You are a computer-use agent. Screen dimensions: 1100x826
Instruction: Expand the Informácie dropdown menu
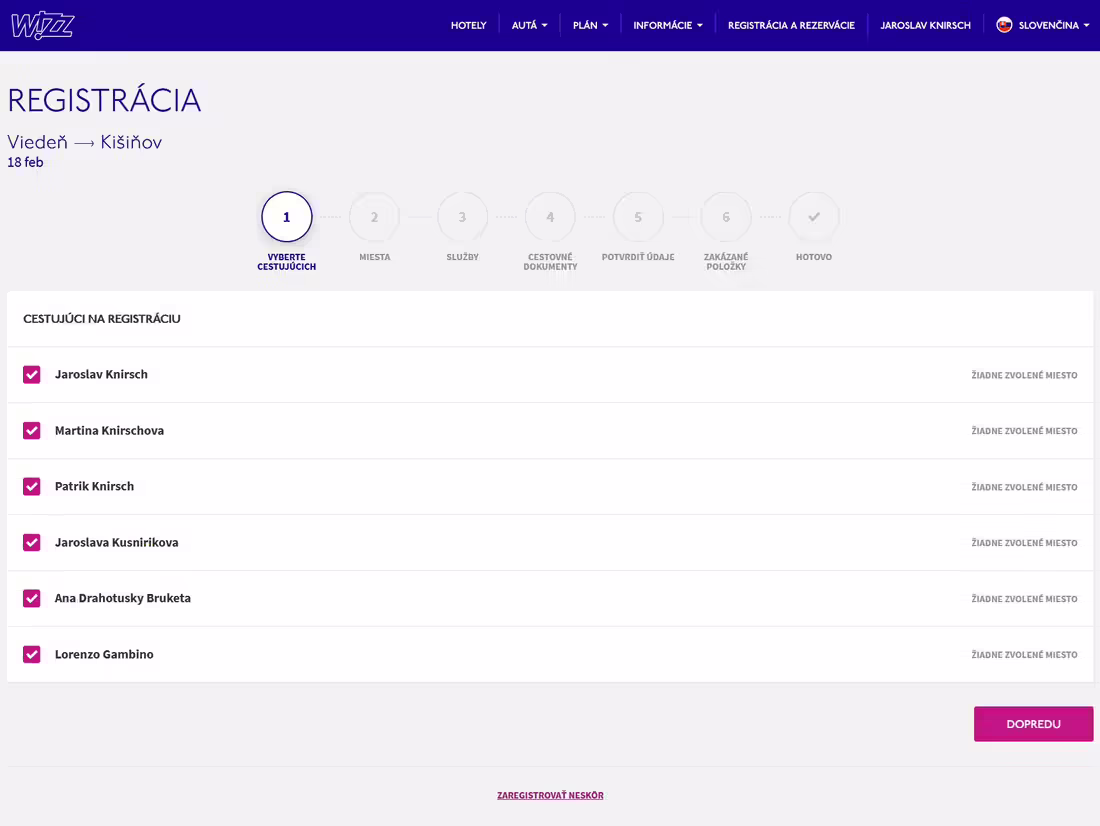pyautogui.click(x=668, y=25)
